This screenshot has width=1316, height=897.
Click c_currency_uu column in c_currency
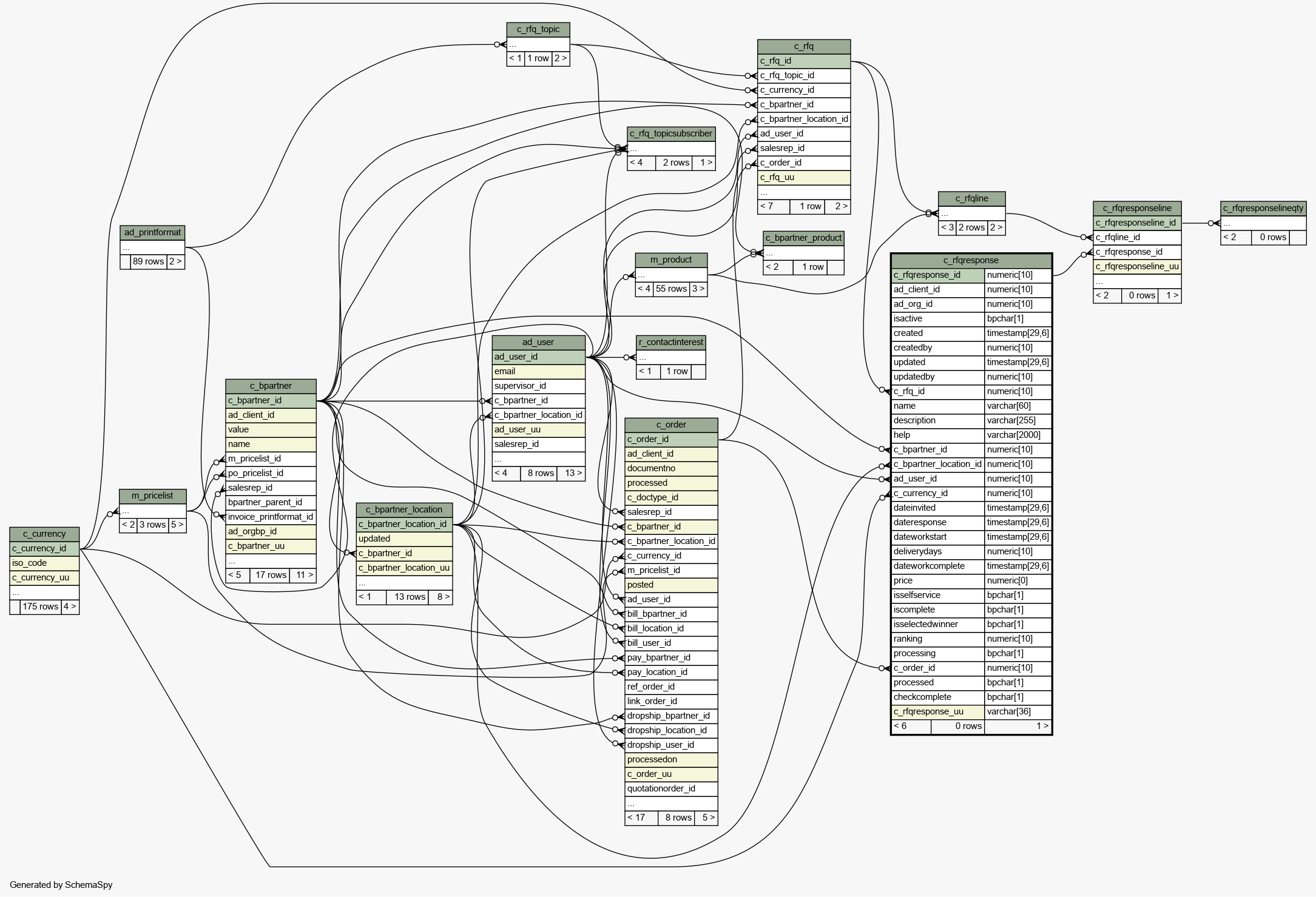click(44, 578)
